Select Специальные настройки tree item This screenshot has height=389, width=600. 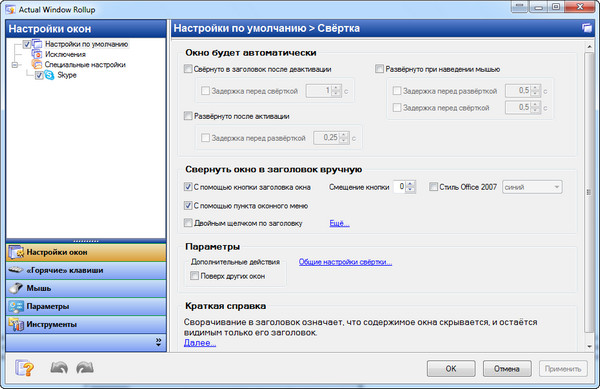coord(85,65)
